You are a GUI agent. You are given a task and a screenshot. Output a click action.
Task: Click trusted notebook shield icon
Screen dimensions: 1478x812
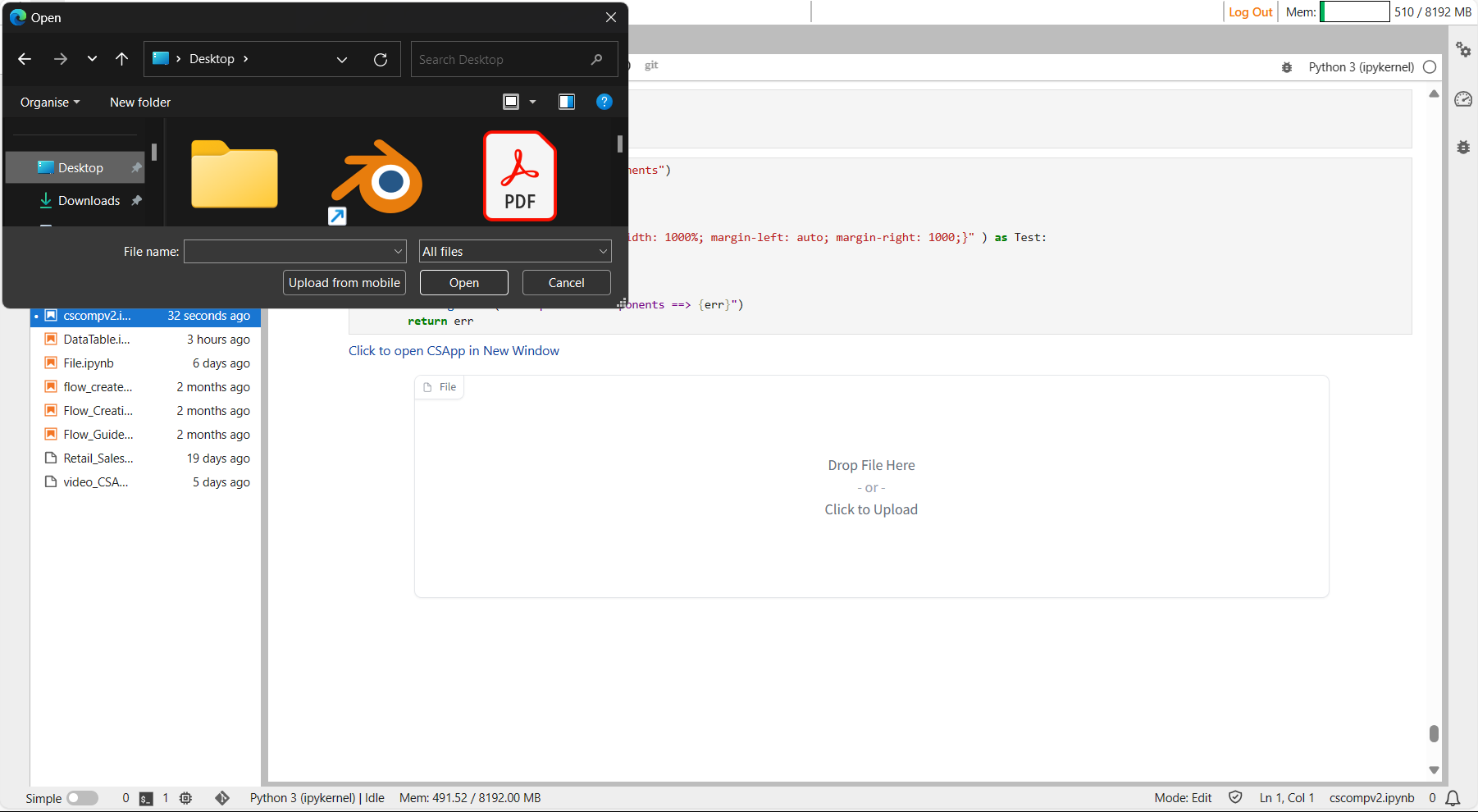click(1235, 798)
